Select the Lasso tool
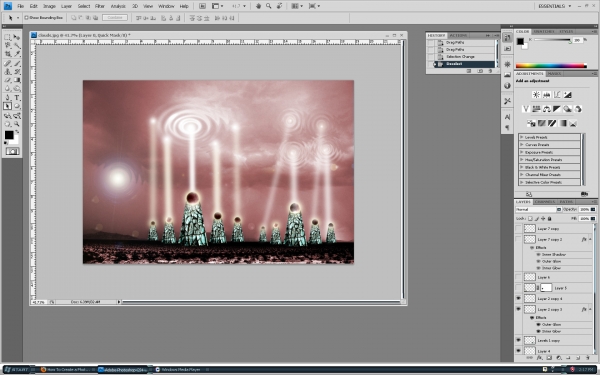The height and width of the screenshot is (375, 600). pyautogui.click(x=7, y=46)
